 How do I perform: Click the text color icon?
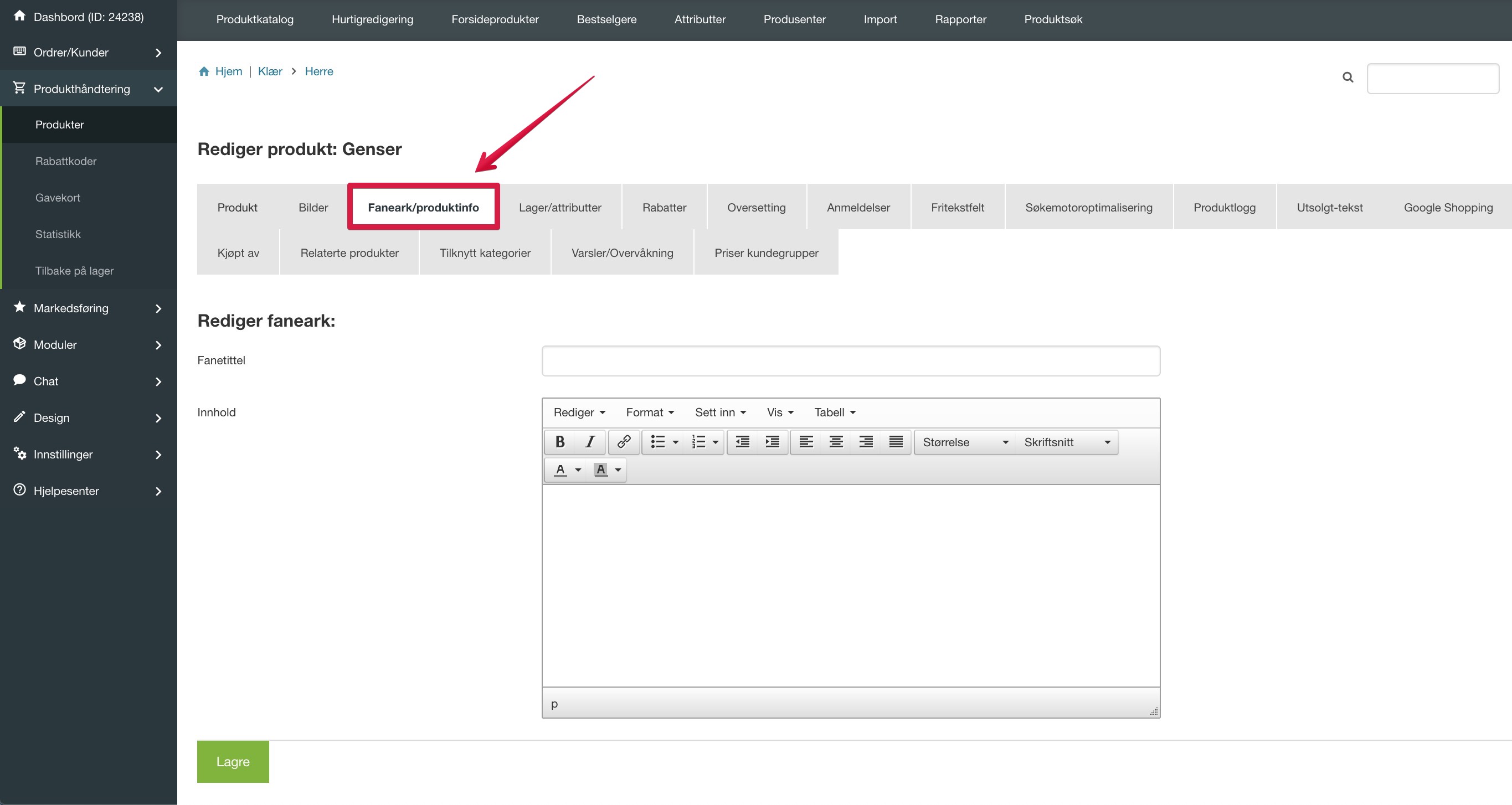point(560,470)
